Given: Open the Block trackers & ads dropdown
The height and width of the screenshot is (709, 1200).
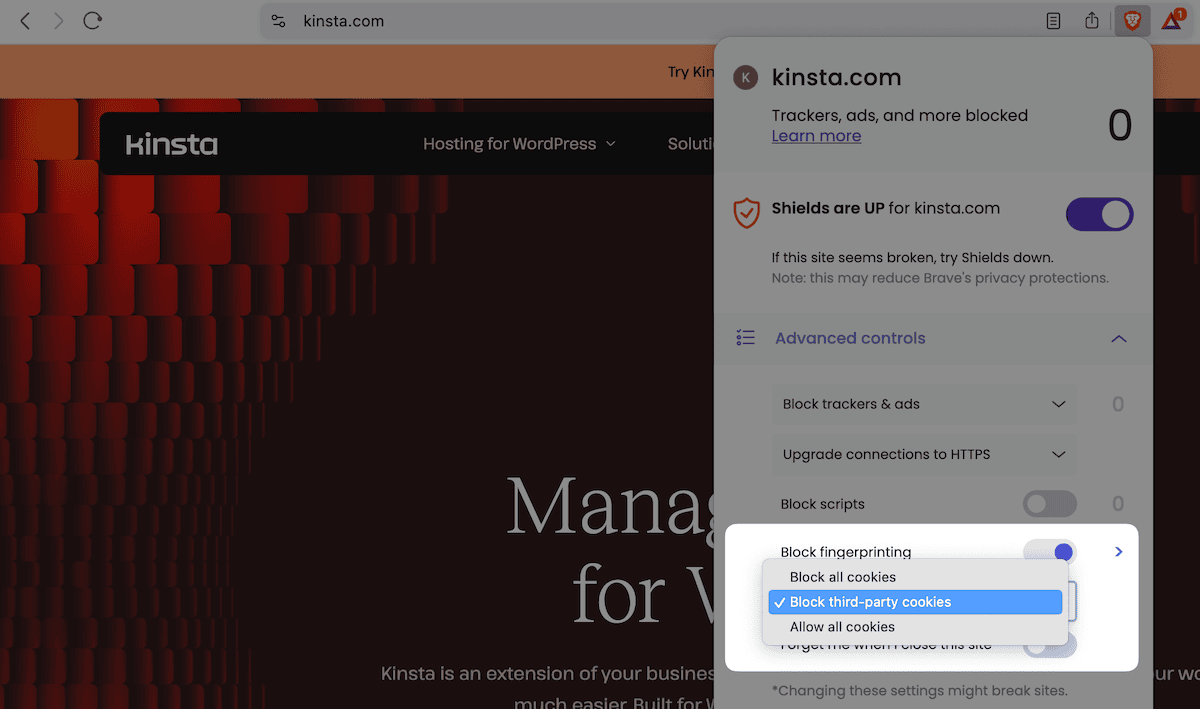Looking at the screenshot, I should point(925,404).
